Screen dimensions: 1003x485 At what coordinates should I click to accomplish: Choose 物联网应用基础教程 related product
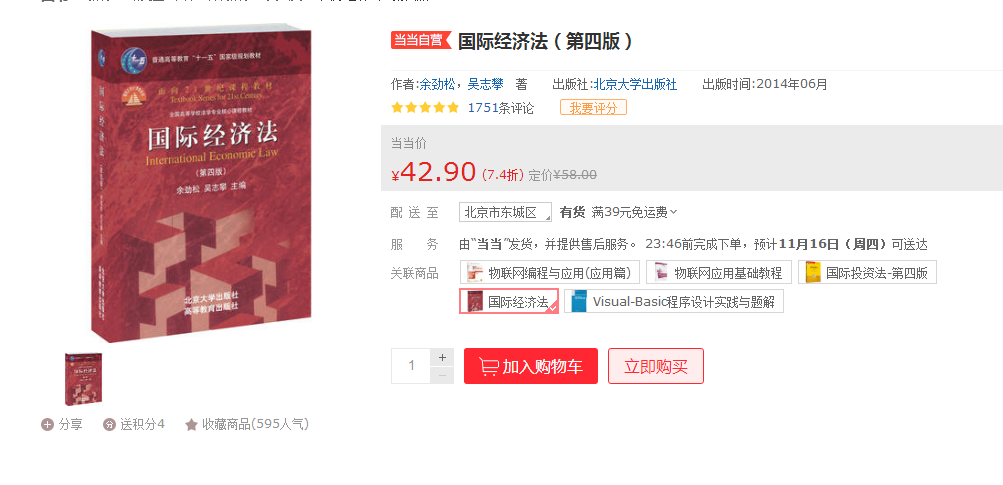click(x=718, y=273)
